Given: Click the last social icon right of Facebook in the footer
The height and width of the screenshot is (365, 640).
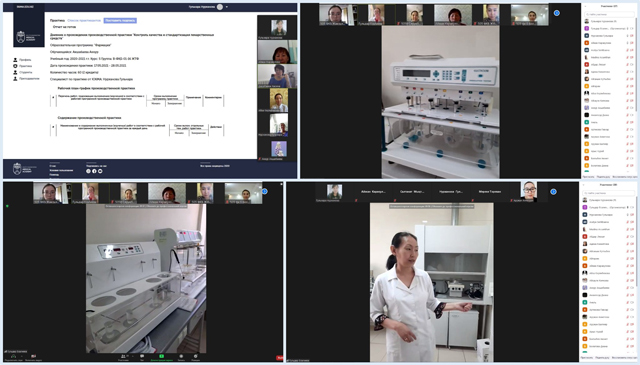Looking at the screenshot, I should [100, 171].
